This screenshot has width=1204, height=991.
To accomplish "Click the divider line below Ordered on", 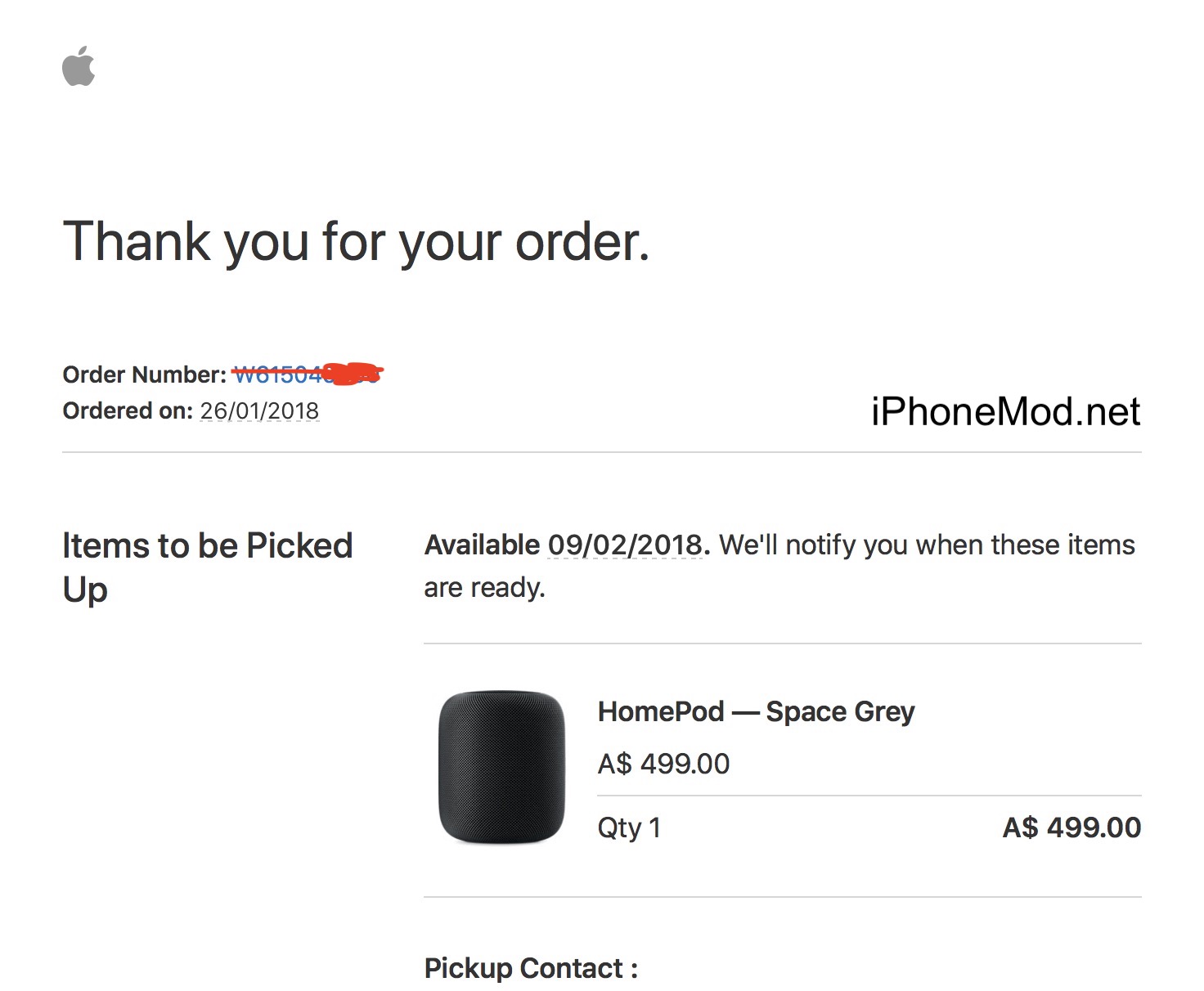I will click(601, 452).
